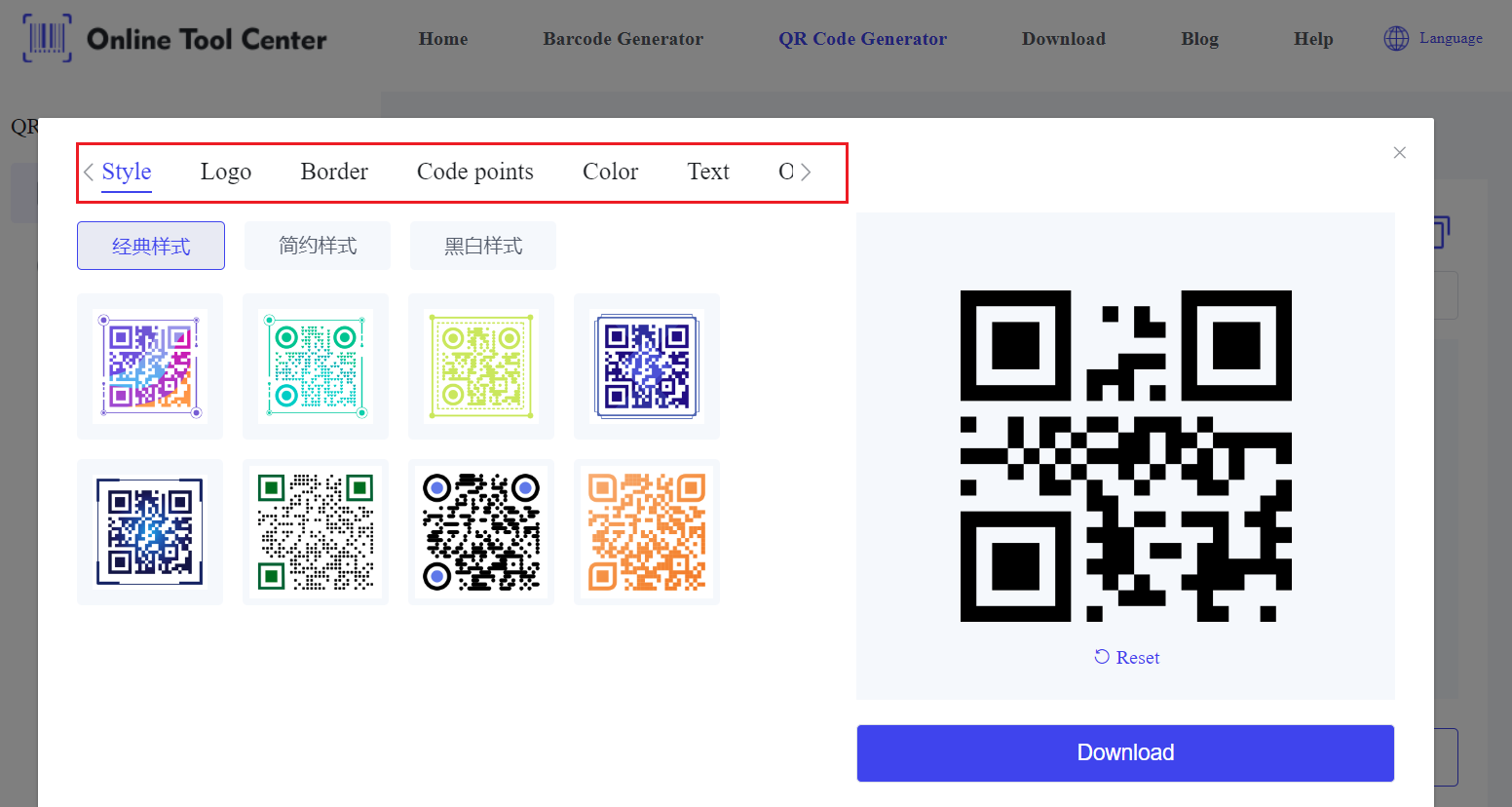Click the Online Tool Center barcode logo
Image resolution: width=1512 pixels, height=807 pixels.
pyautogui.click(x=47, y=38)
